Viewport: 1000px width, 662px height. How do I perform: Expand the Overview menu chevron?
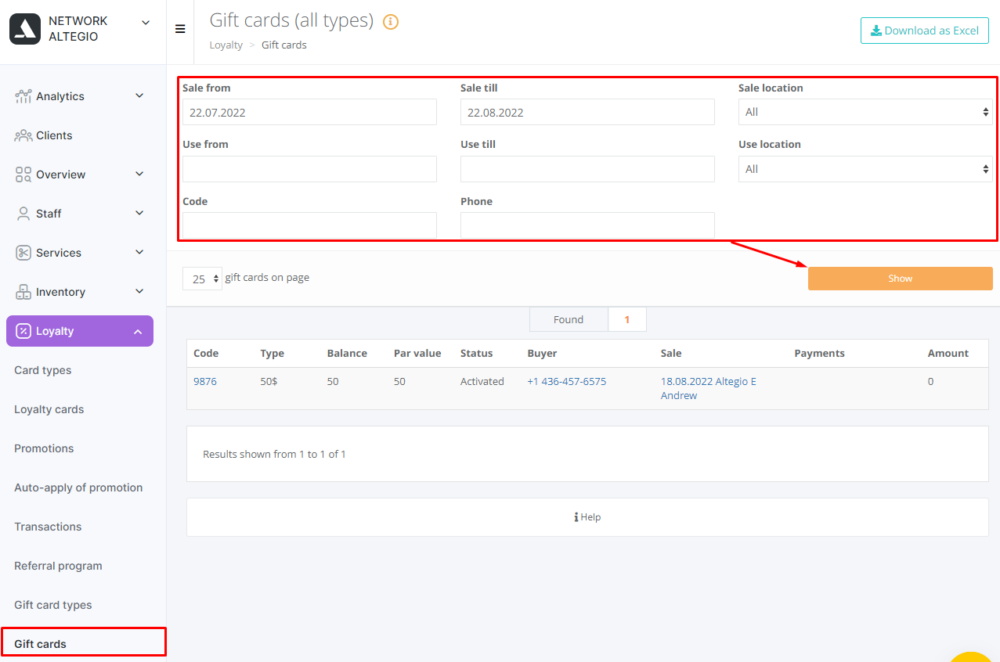(139, 174)
